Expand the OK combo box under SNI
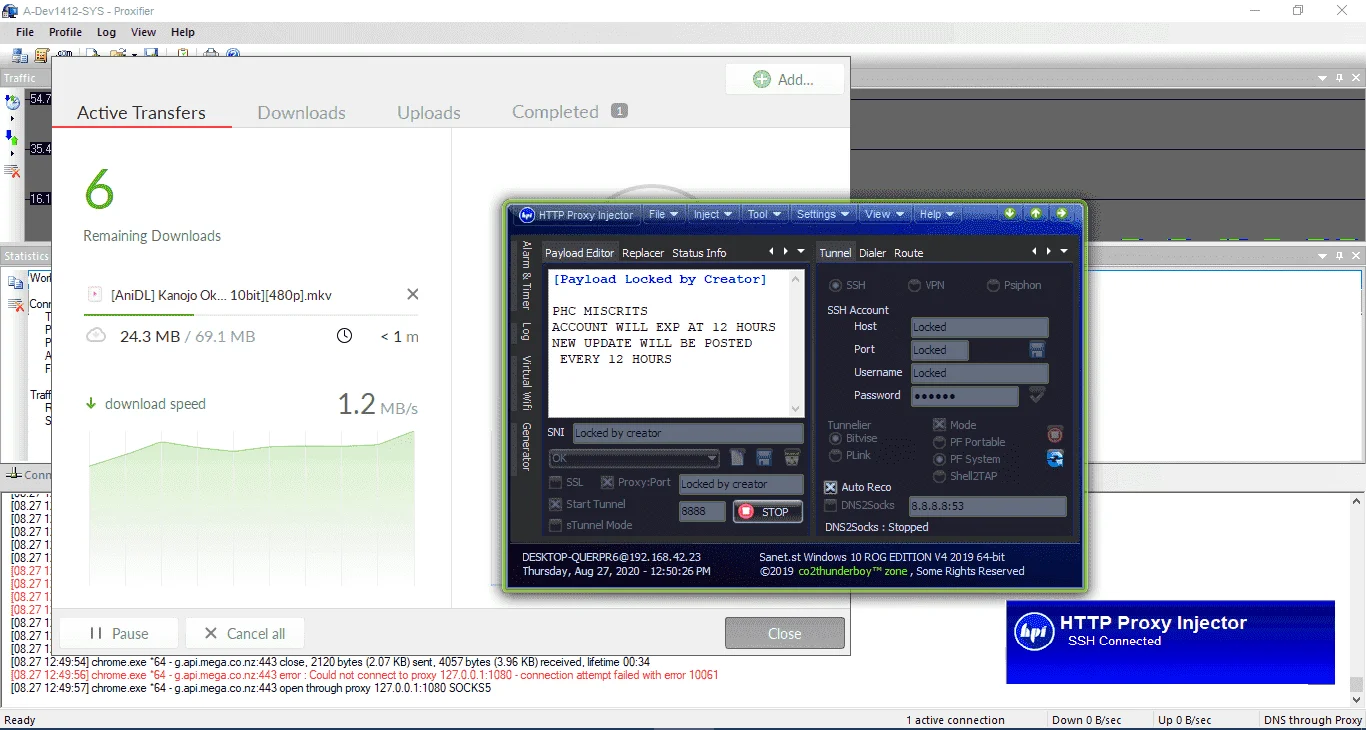1366x730 pixels. [x=712, y=458]
